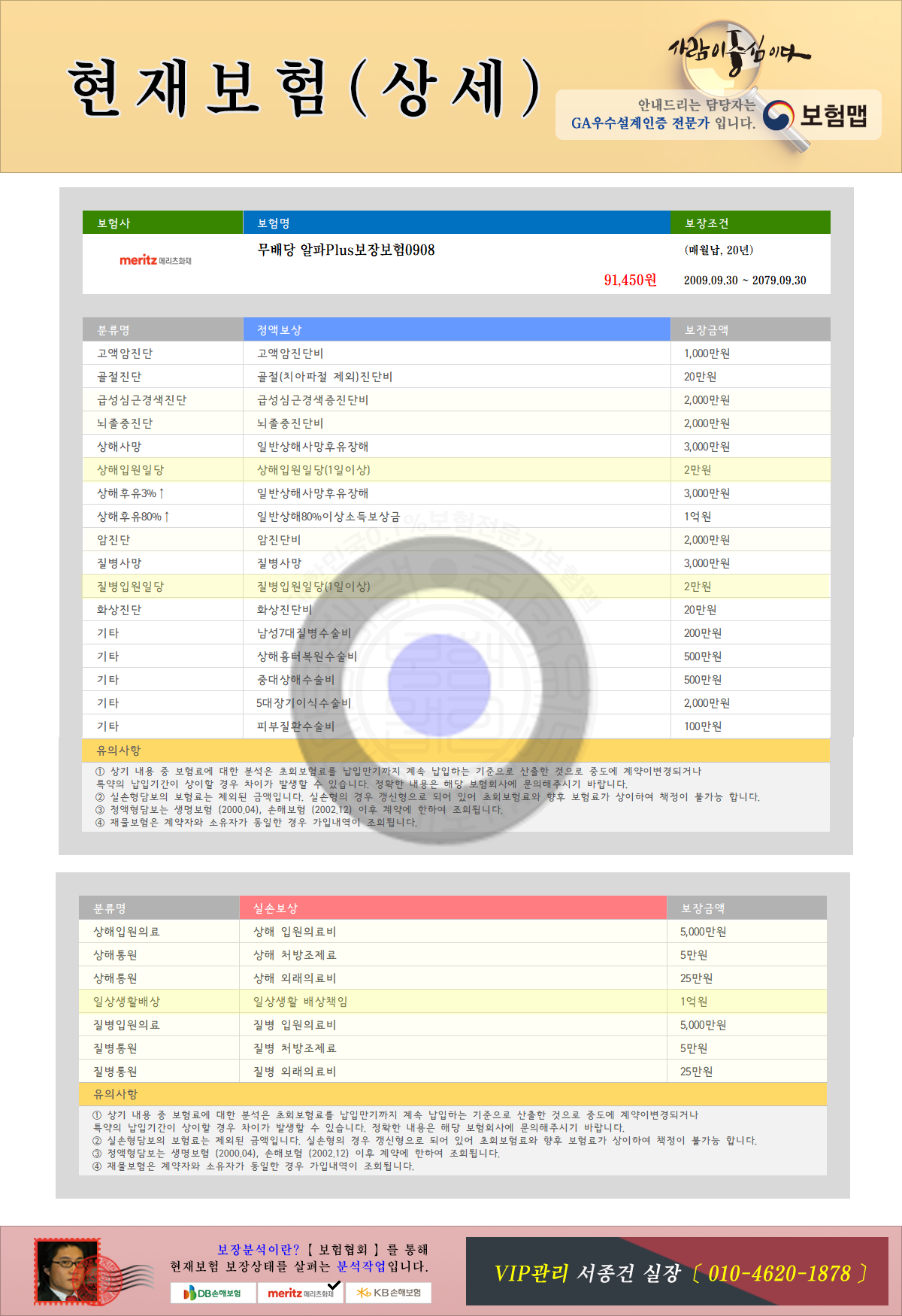902x1316 pixels.
Task: Click the 분석작업 blue text in the footer
Action: coord(361,1266)
